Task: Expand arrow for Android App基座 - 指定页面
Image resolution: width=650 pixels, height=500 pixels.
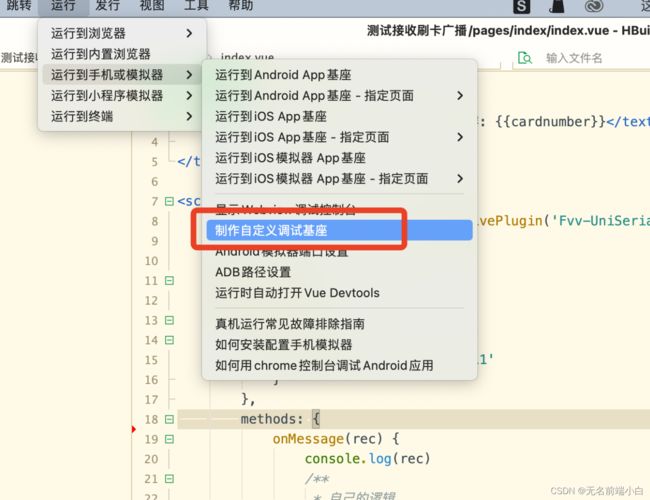Action: point(460,95)
